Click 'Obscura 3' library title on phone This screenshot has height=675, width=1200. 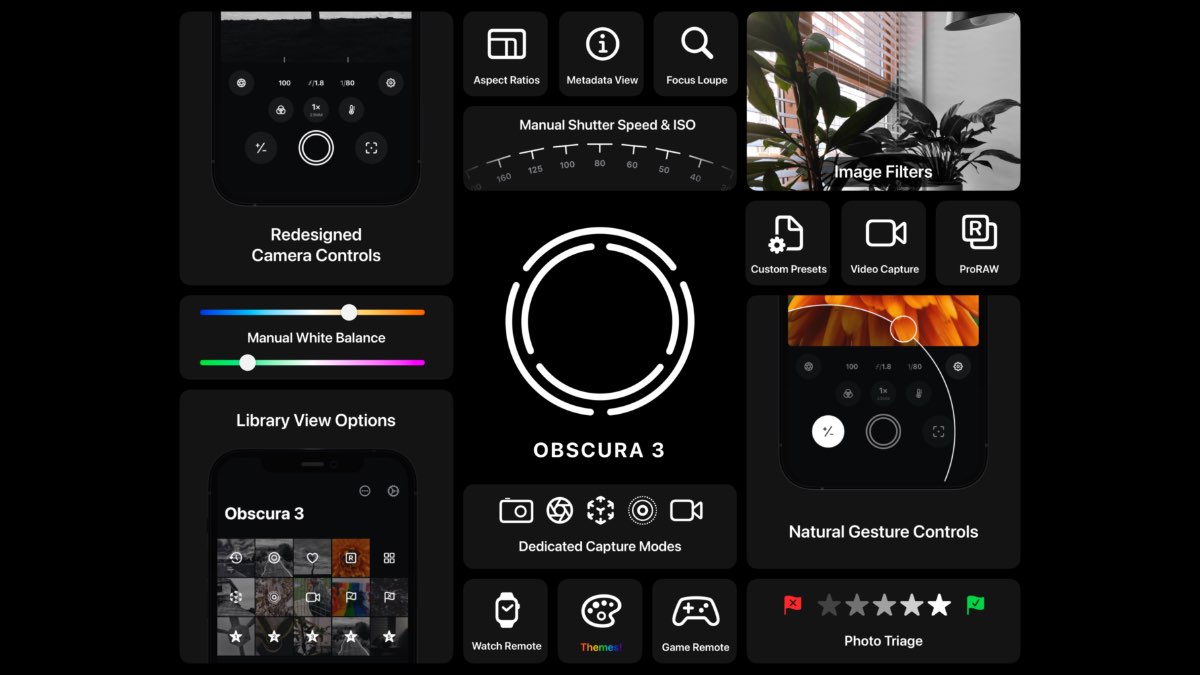pyautogui.click(x=264, y=514)
